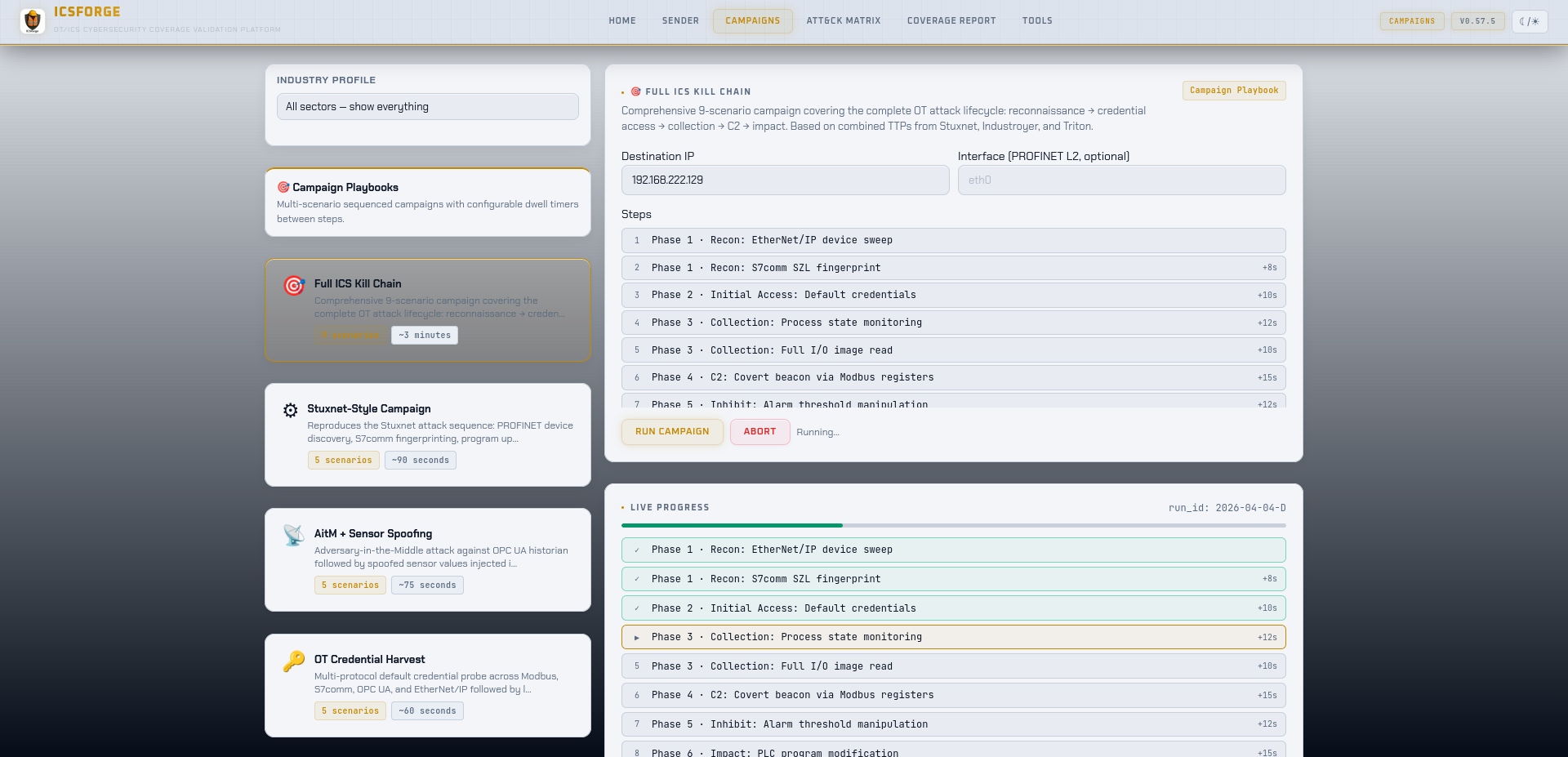The image size is (1568, 757).
Task: Click the Destination IP input field
Action: click(x=785, y=180)
